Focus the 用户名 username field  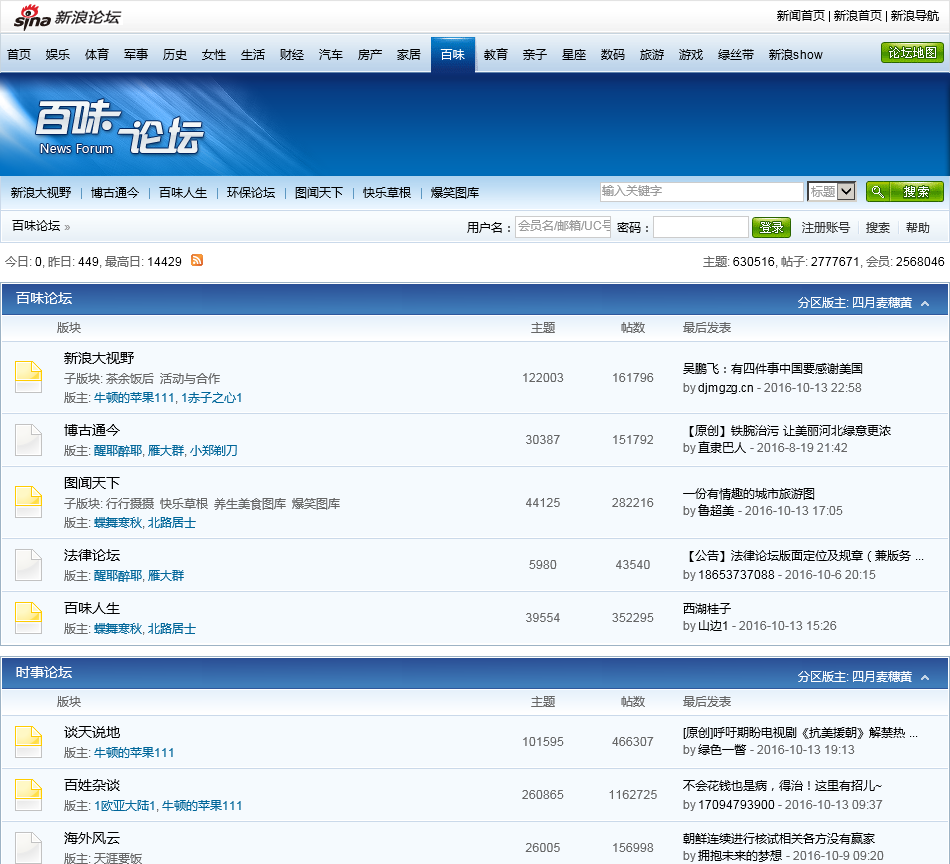click(563, 227)
